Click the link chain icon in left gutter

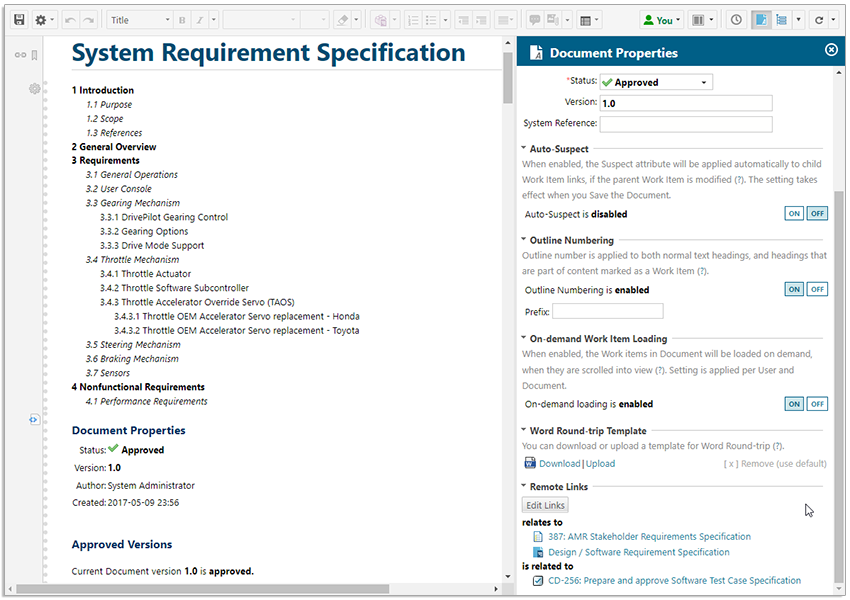[21, 55]
